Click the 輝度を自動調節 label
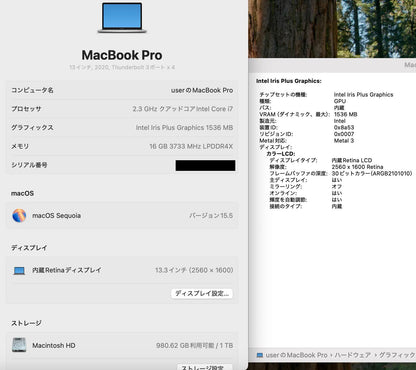The image size is (416, 370). tap(288, 200)
